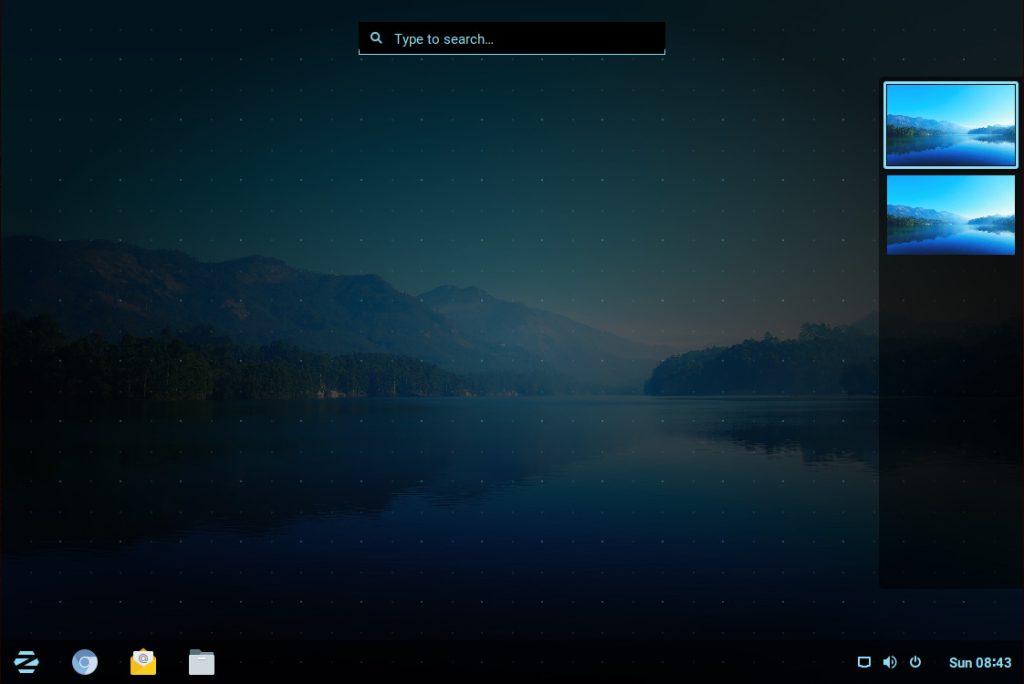Select the highlighted first workspace thumbnail
This screenshot has height=684, width=1024.
point(950,125)
